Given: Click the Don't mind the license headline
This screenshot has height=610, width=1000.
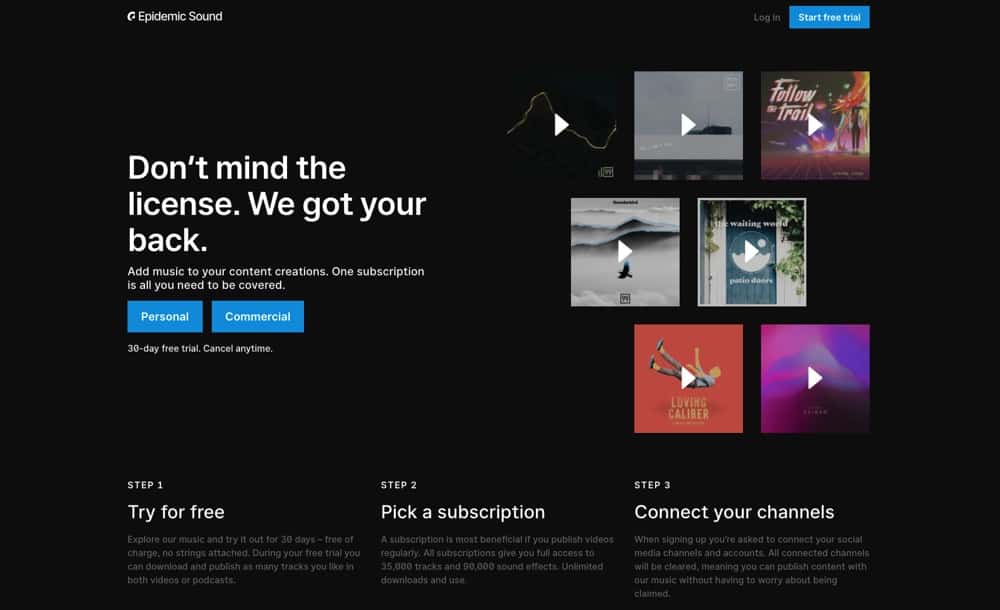Looking at the screenshot, I should [x=277, y=204].
